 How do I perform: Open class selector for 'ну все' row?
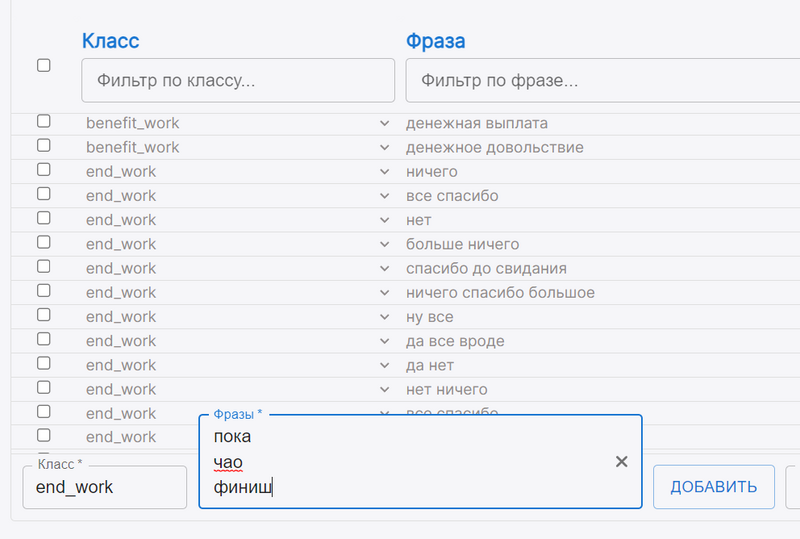pos(384,317)
